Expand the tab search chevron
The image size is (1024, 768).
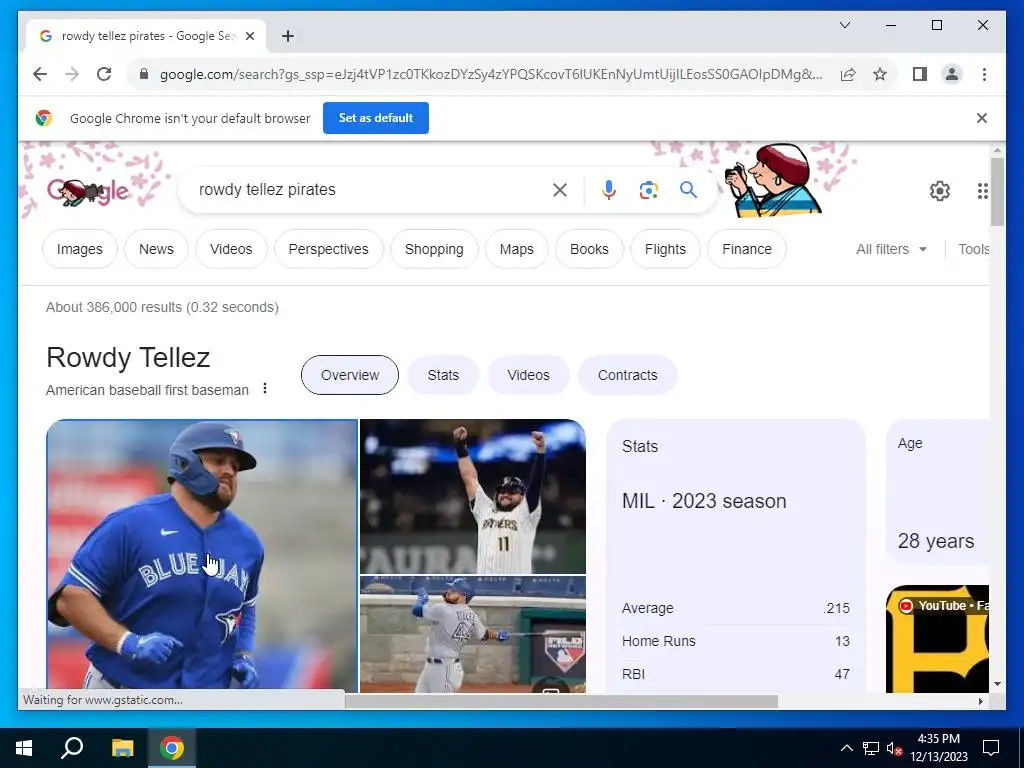[x=844, y=25]
